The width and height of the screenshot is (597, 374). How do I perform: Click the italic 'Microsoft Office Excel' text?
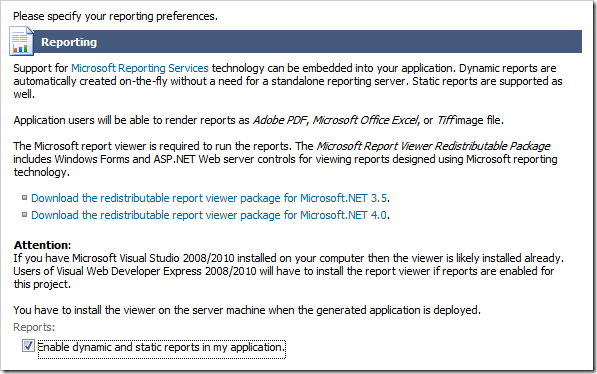point(366,120)
